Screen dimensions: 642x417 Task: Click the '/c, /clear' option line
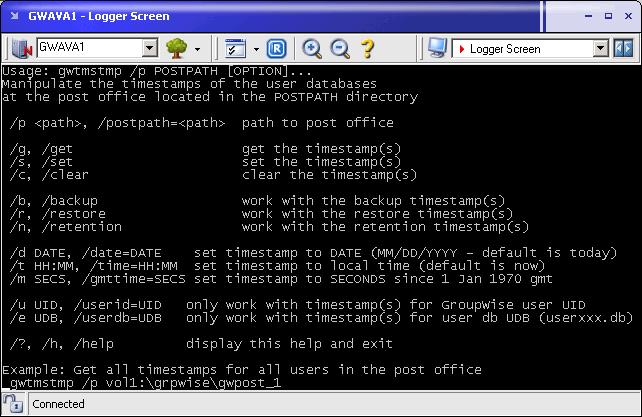point(213,175)
